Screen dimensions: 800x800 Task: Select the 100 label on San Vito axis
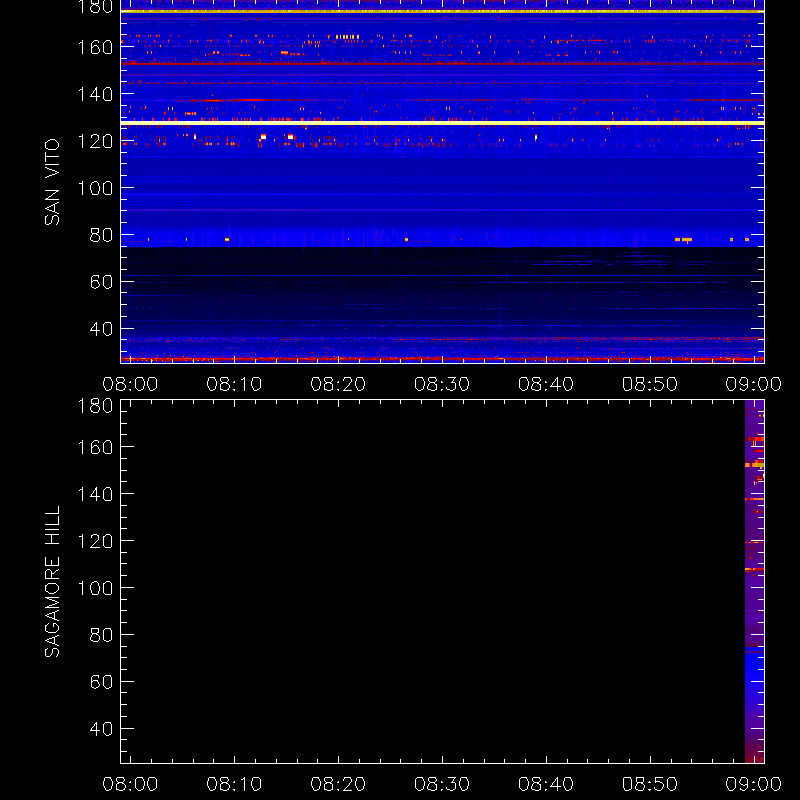point(95,188)
